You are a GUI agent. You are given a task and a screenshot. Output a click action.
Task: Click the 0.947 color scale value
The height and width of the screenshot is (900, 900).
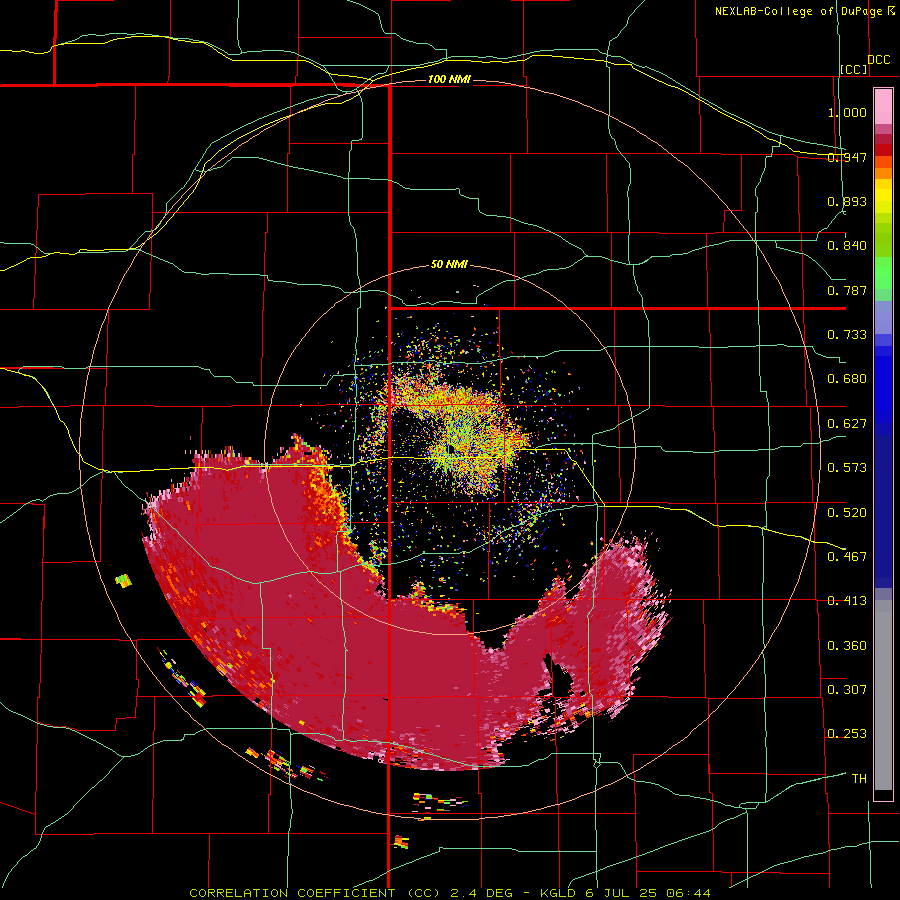tap(847, 157)
